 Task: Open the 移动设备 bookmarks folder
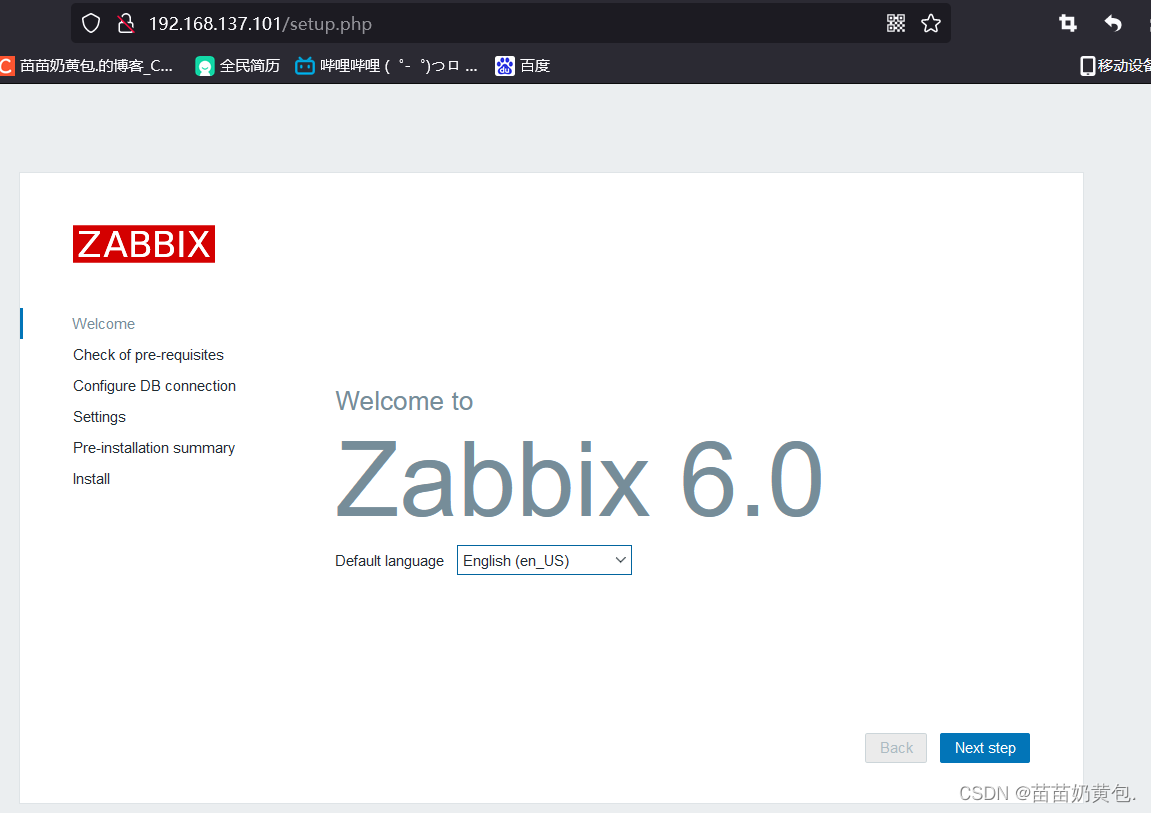[x=1115, y=66]
